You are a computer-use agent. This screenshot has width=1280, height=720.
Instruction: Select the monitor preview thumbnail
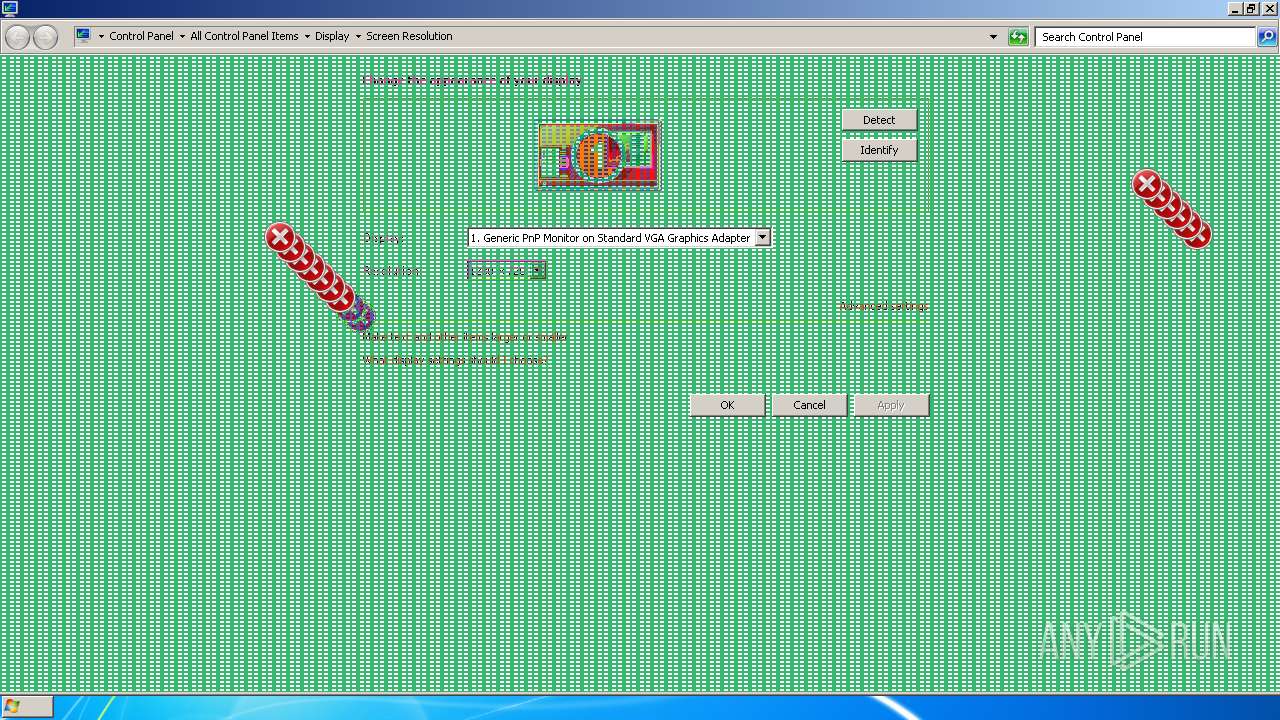(599, 156)
